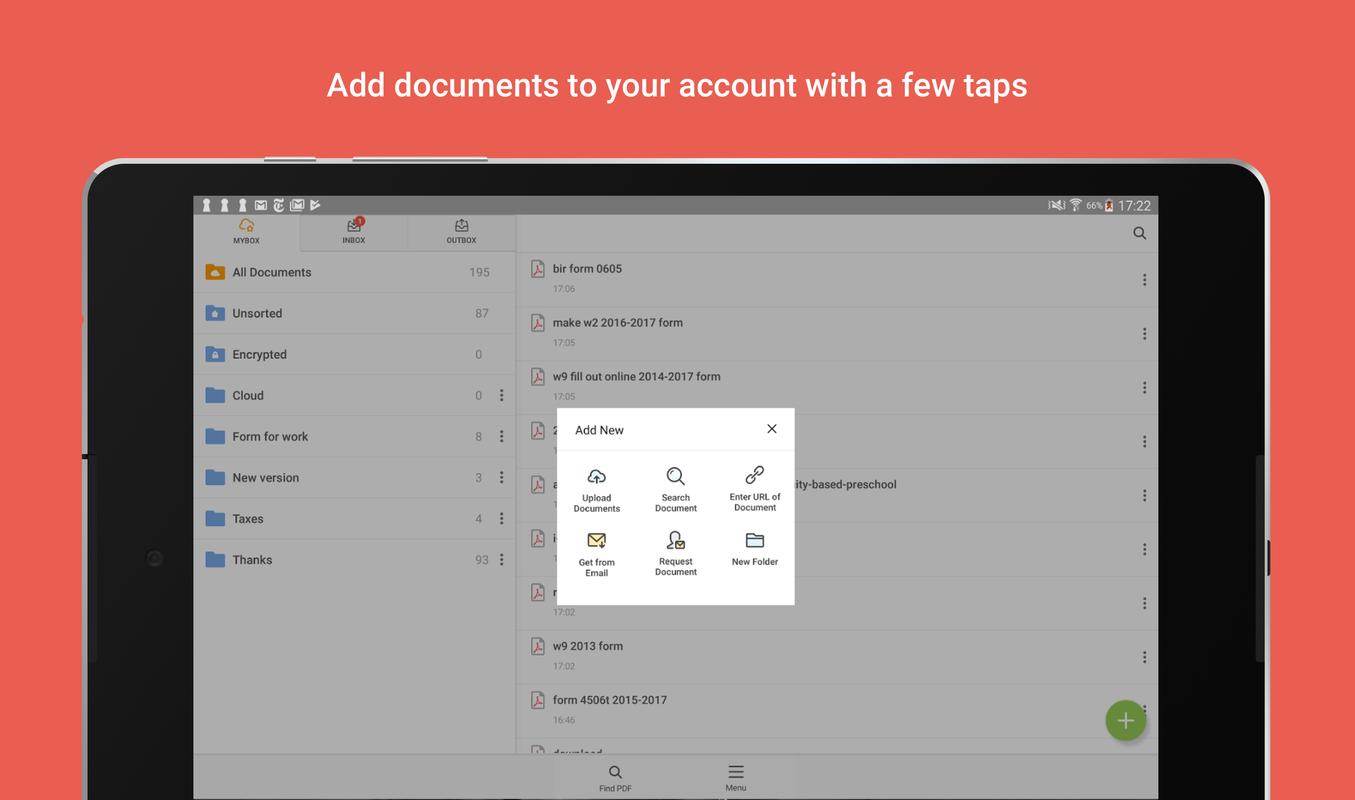Switch to OUTBOX tab
This screenshot has height=800, width=1355.
[x=461, y=232]
